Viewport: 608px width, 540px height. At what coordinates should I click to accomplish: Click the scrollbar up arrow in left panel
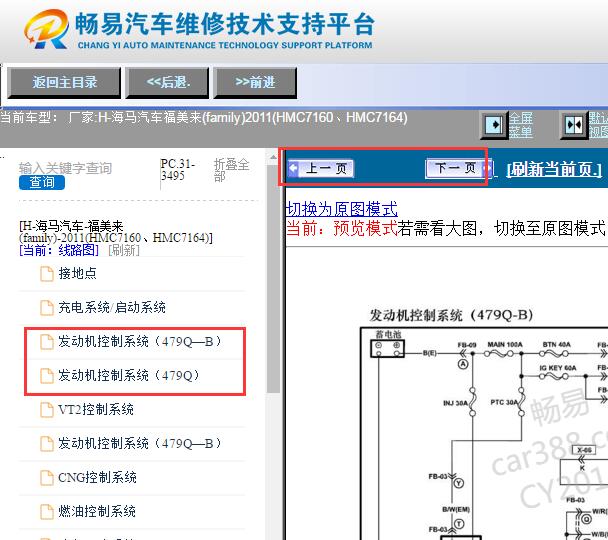tap(273, 156)
